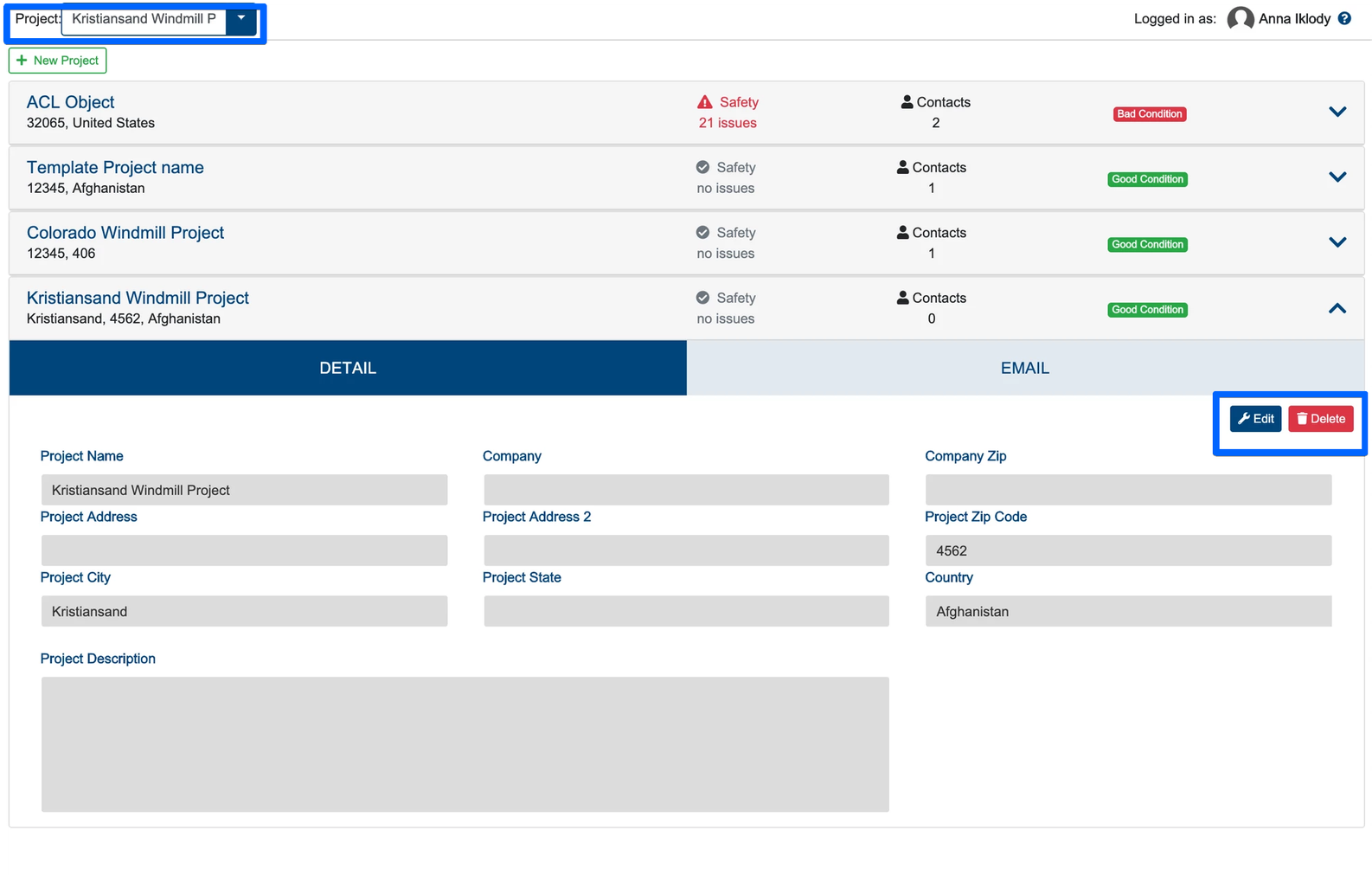Click the '21 issues' text
Image resolution: width=1372 pixels, height=875 pixels.
click(x=728, y=123)
